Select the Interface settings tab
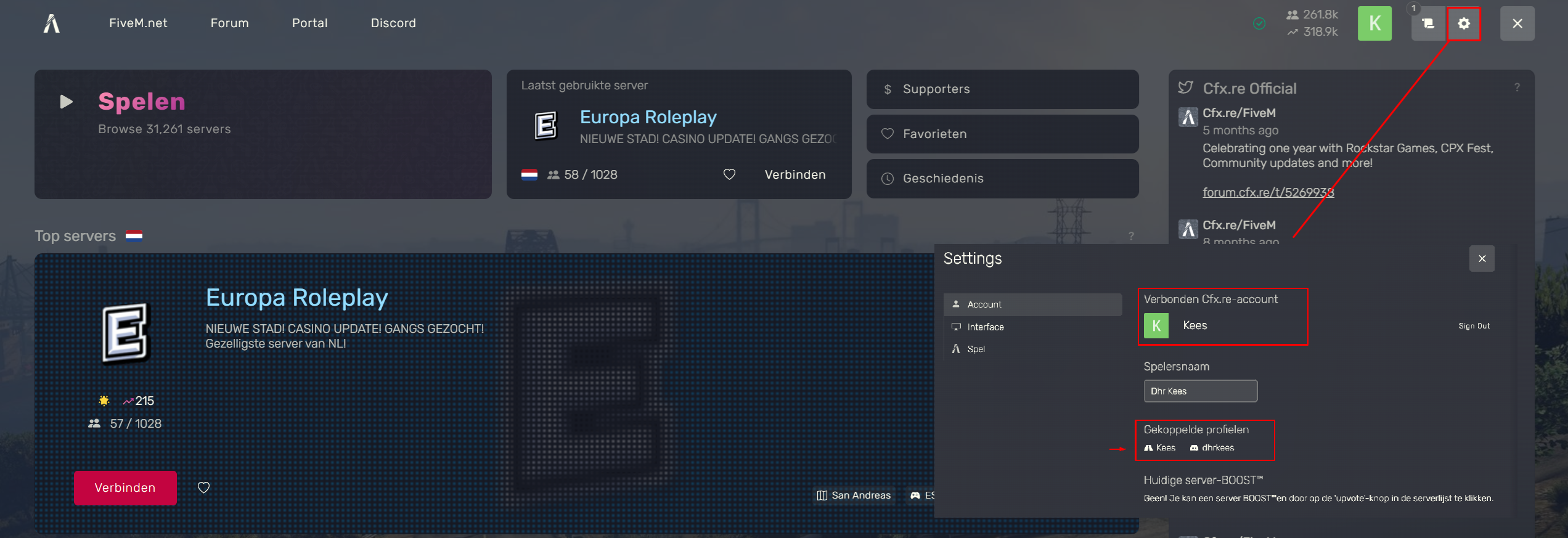 1032,327
